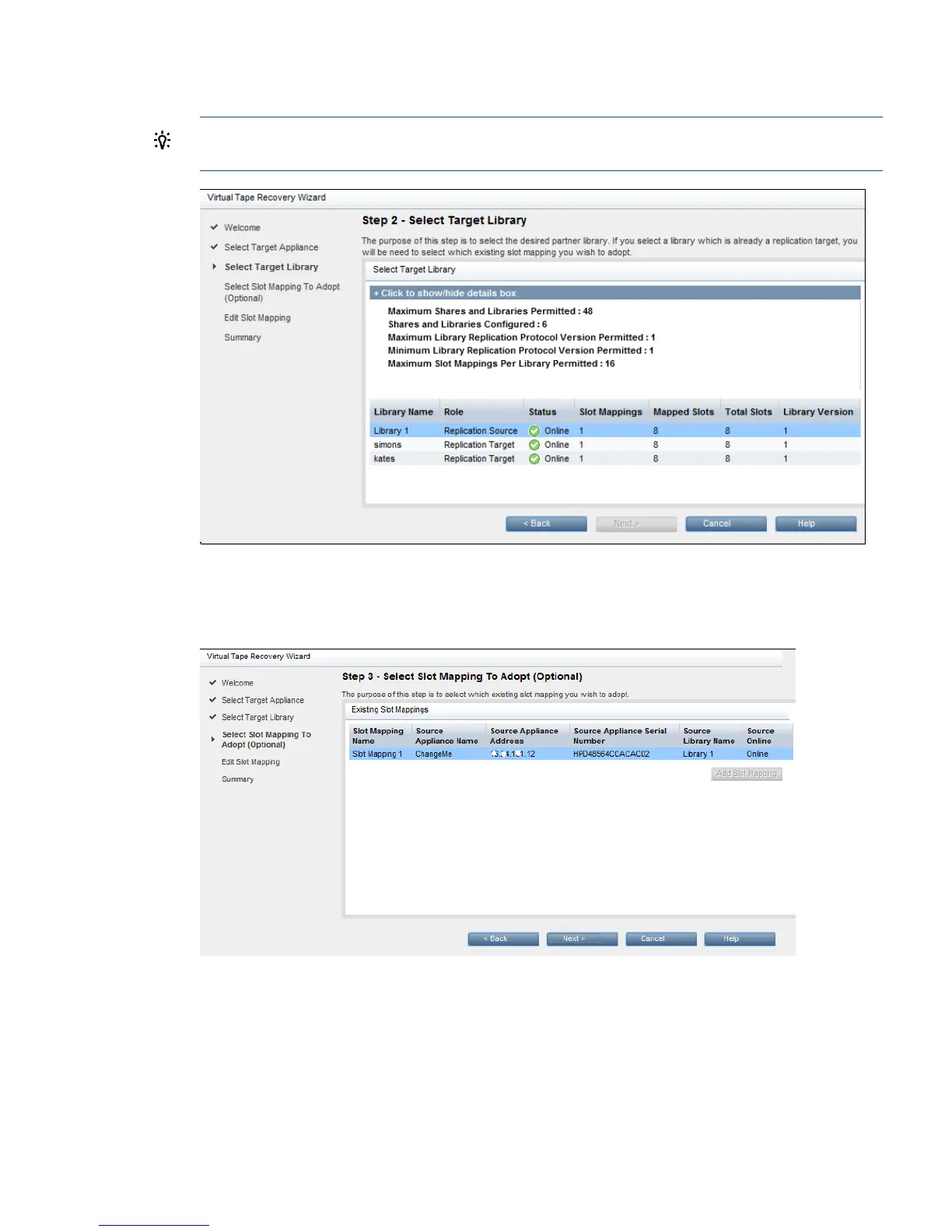Click 'Replication Source' role cell for Library 1

click(481, 431)
